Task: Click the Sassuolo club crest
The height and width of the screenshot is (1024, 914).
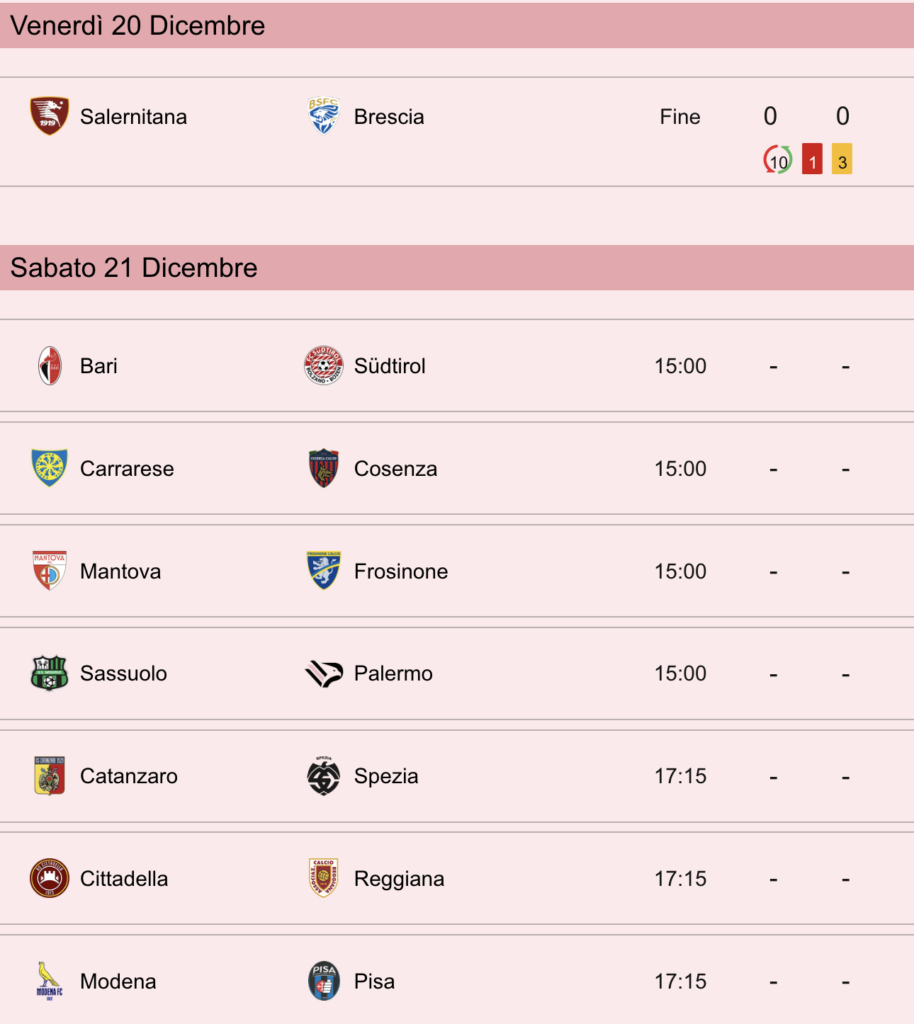Action: pyautogui.click(x=50, y=673)
